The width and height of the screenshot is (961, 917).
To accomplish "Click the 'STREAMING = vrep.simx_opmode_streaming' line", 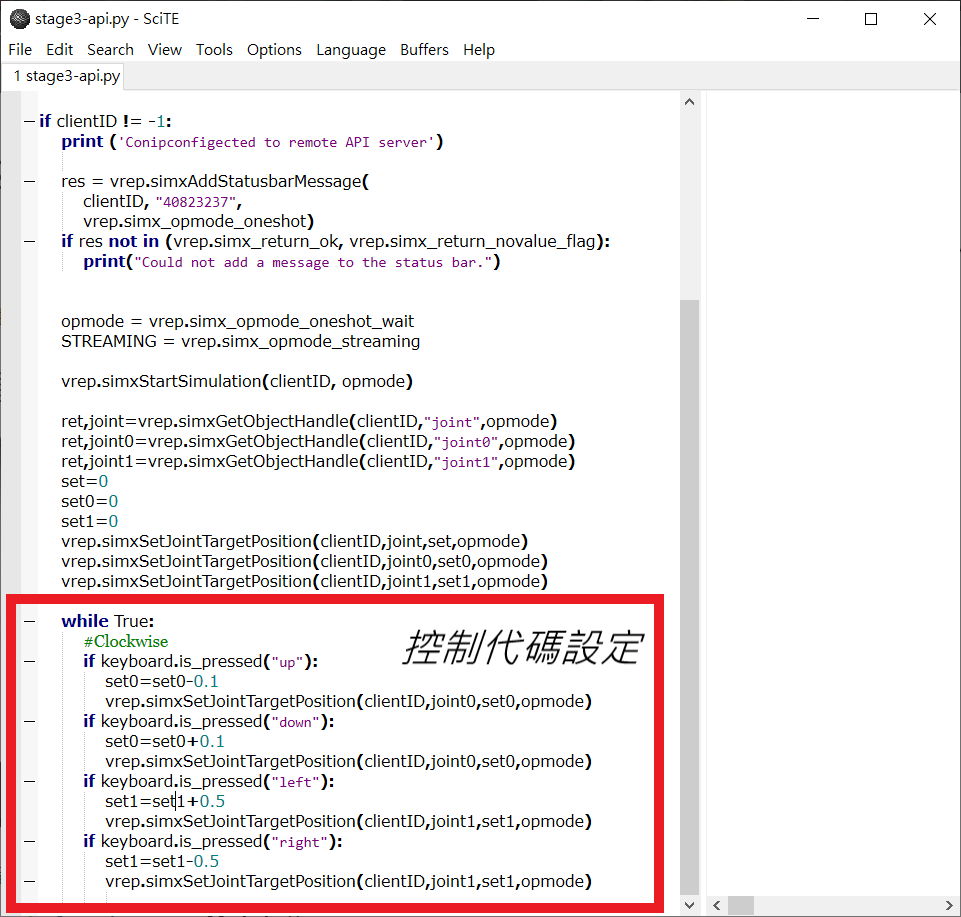I will tap(240, 341).
